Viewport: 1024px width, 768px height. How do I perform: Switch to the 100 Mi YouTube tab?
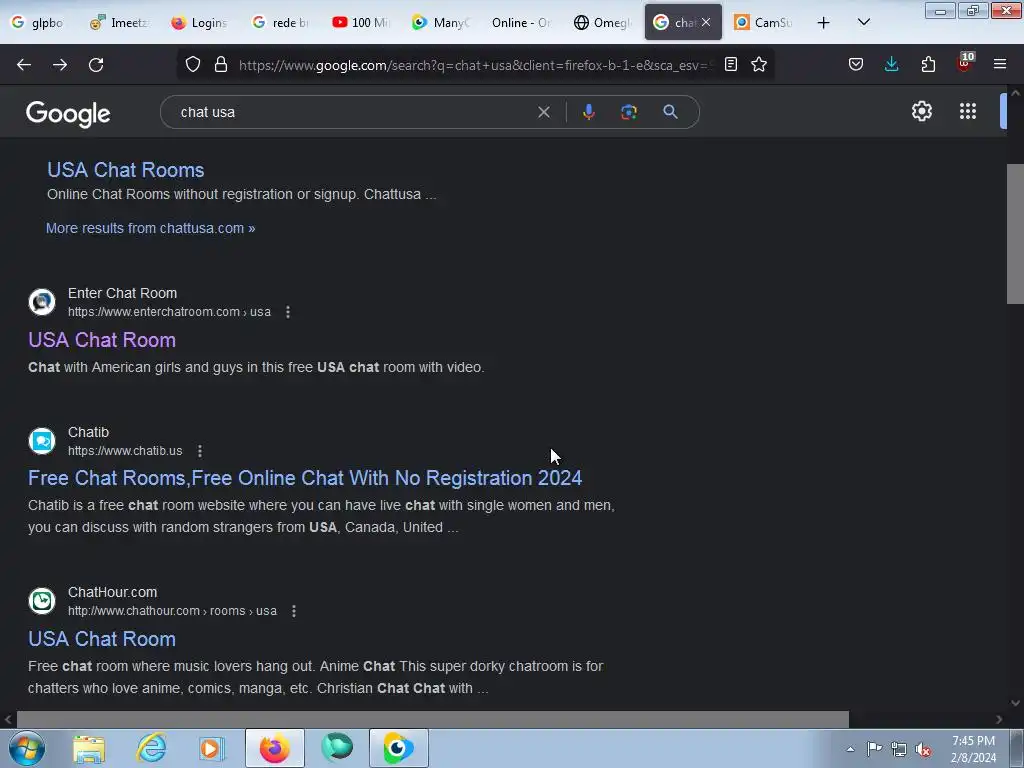[360, 22]
